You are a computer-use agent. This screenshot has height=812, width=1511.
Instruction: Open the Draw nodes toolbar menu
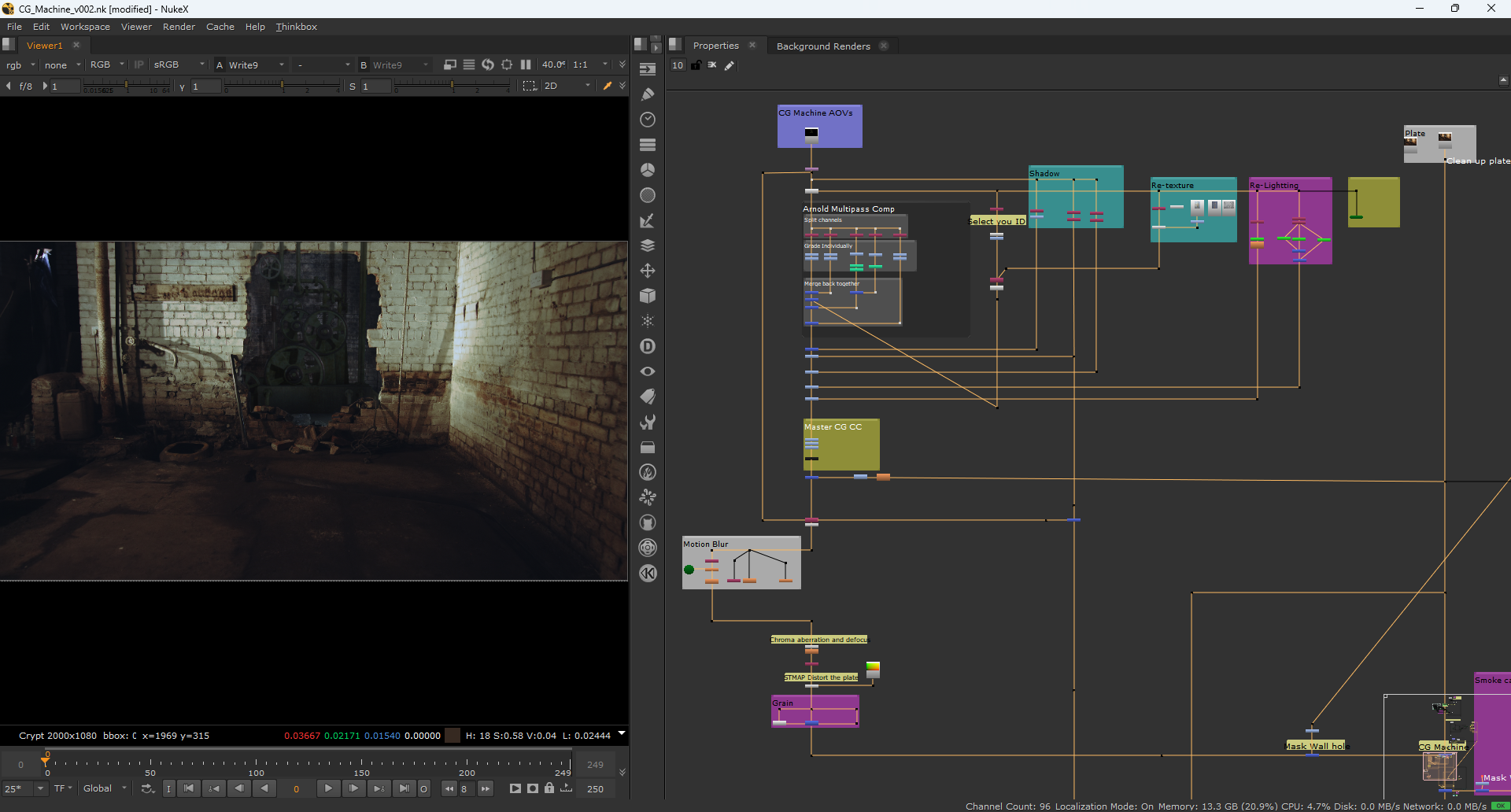648,94
